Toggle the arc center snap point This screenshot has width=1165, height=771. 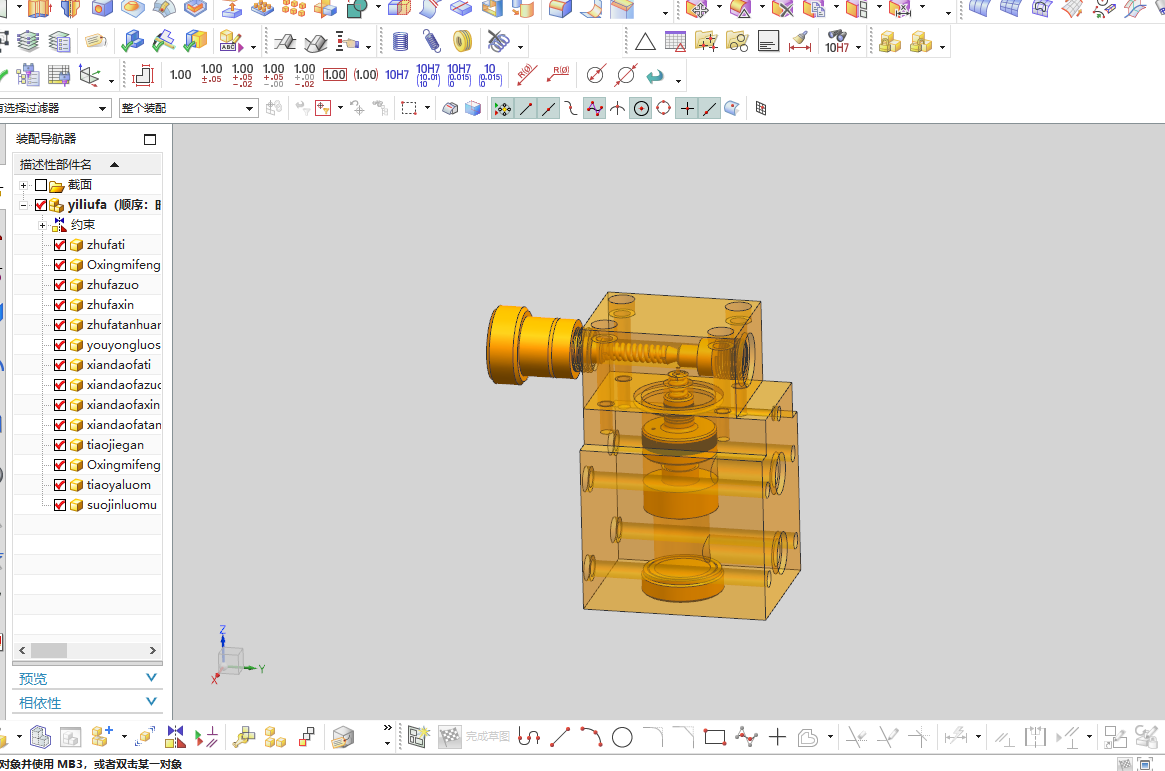(641, 108)
